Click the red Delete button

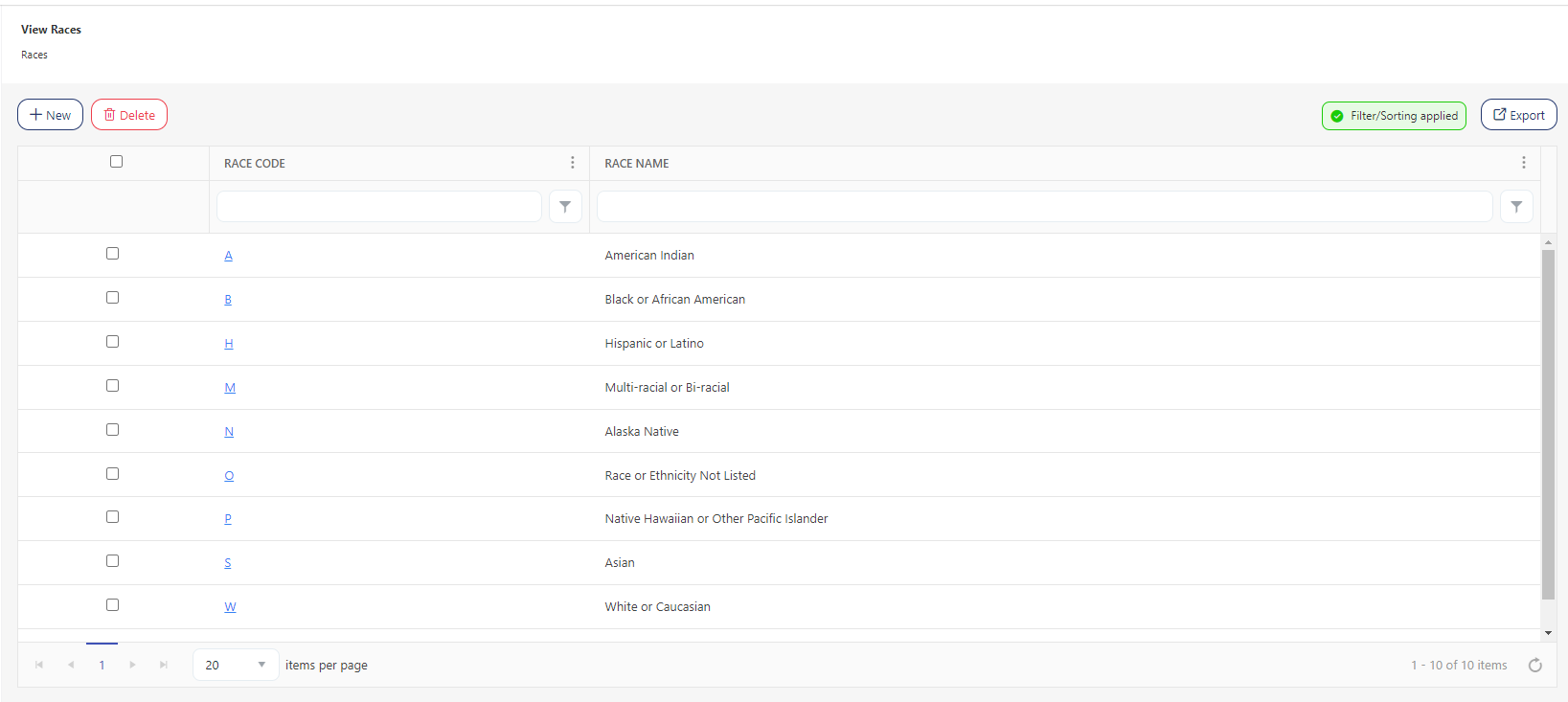(129, 115)
